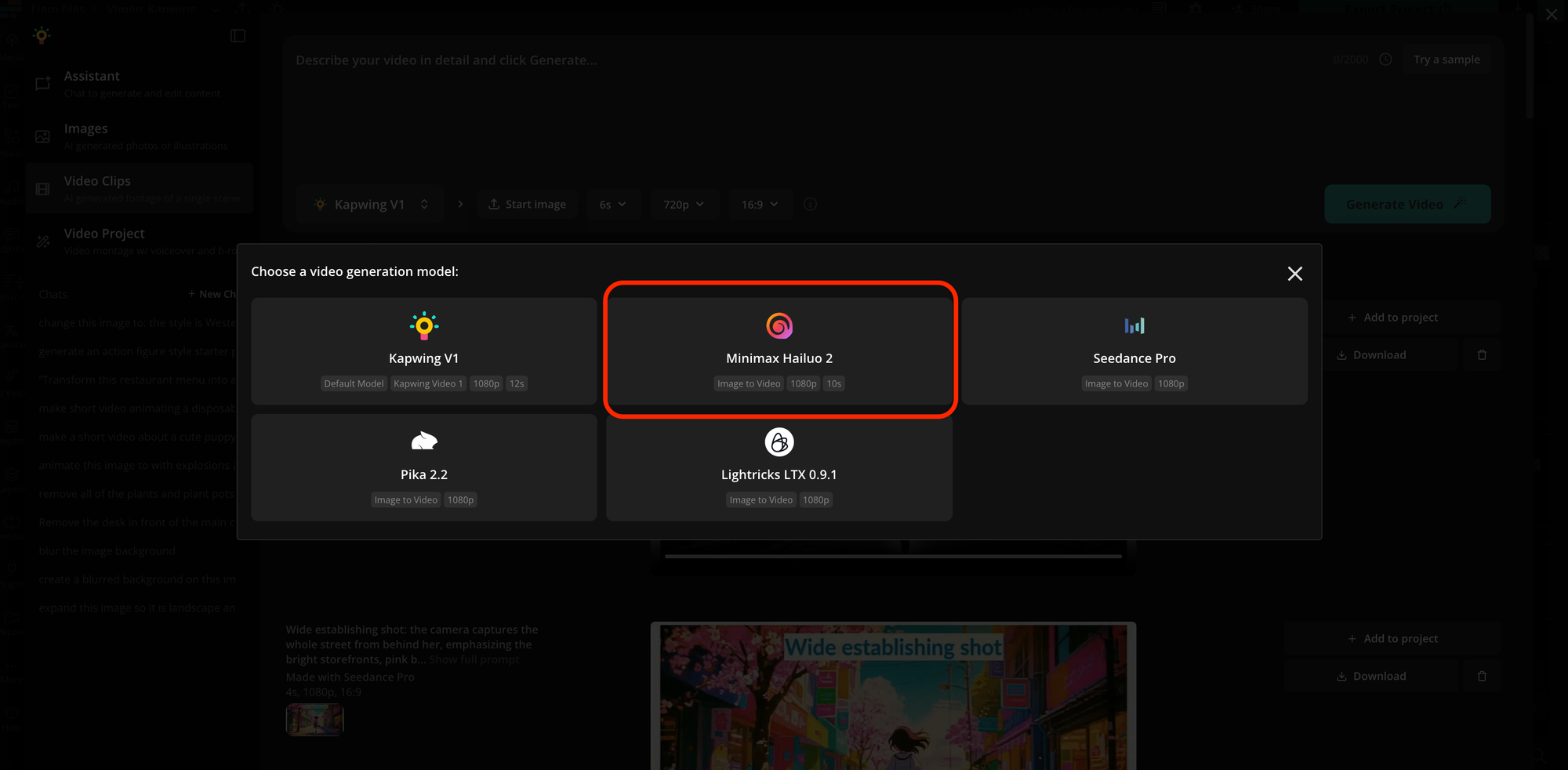This screenshot has width=1568, height=770.
Task: Choose the Lightricks LTX 0.9.1 icon
Action: (779, 442)
